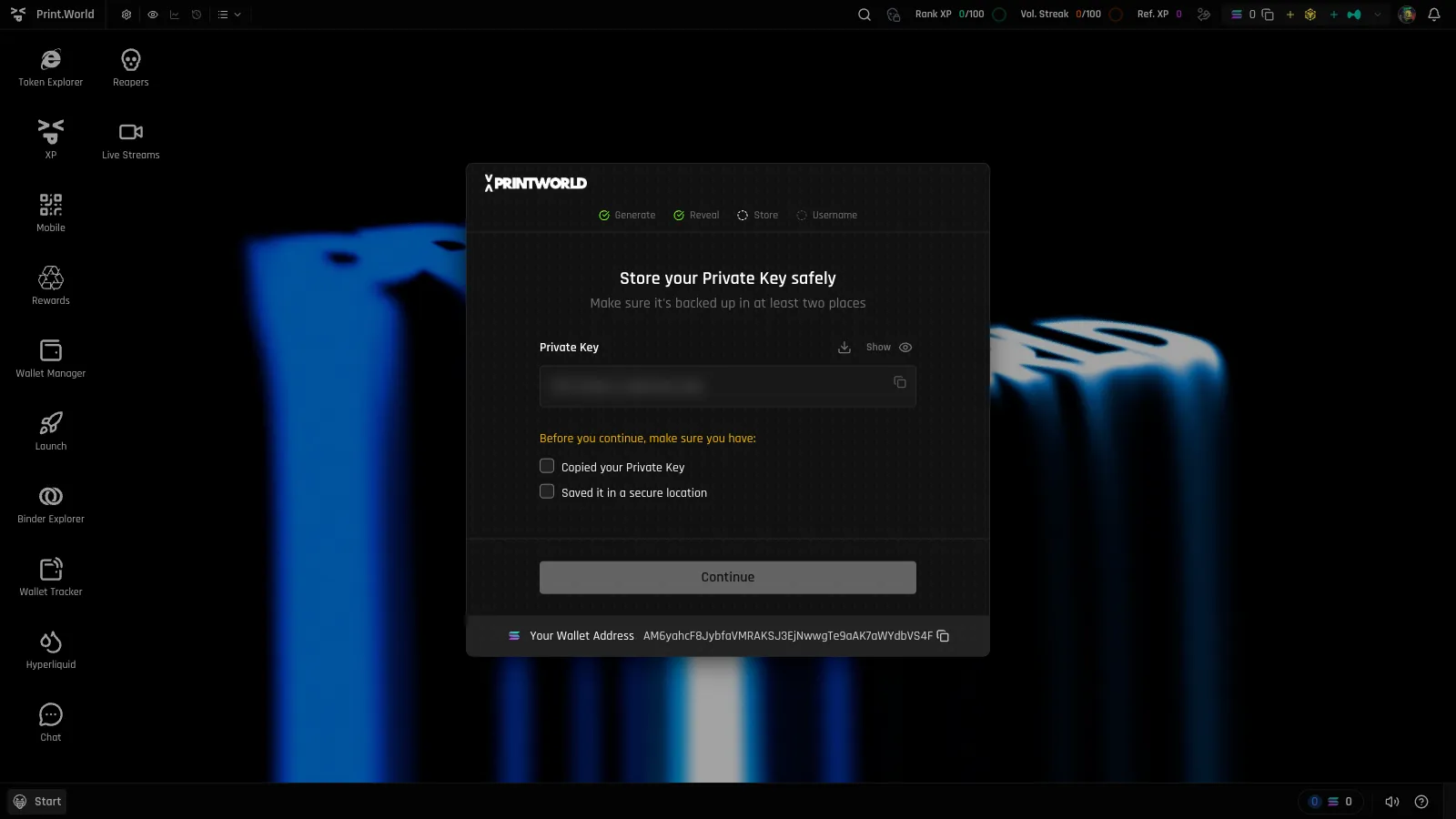Click the help question mark icon
This screenshot has height=819, width=1456.
(x=1421, y=802)
